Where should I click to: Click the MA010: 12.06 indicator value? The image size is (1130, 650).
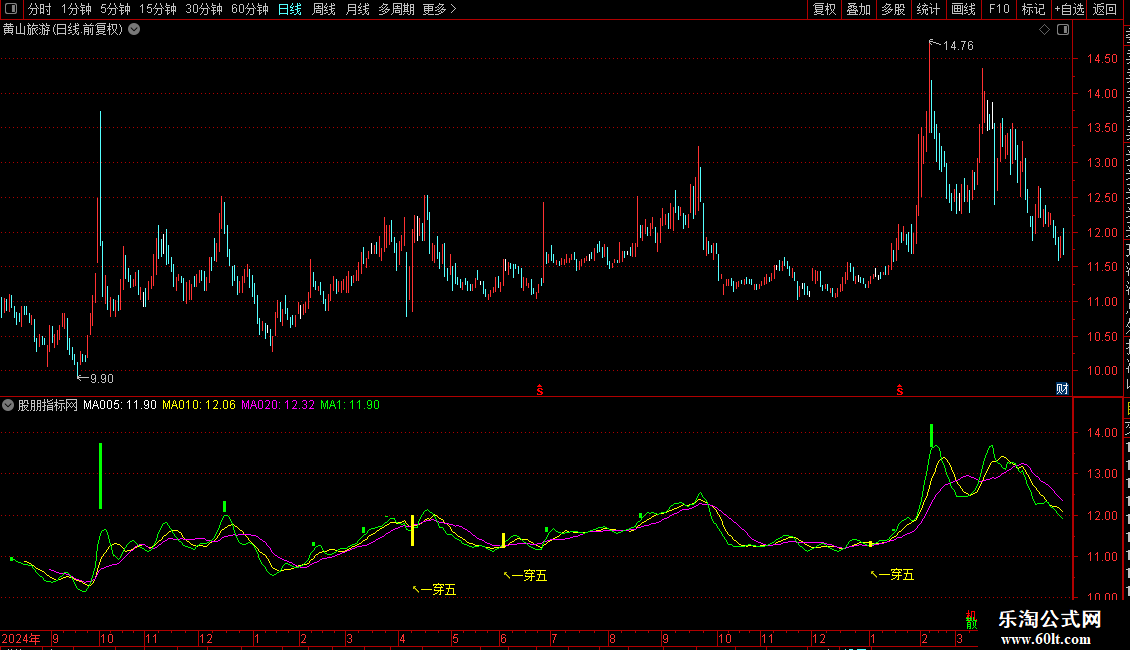pyautogui.click(x=199, y=405)
